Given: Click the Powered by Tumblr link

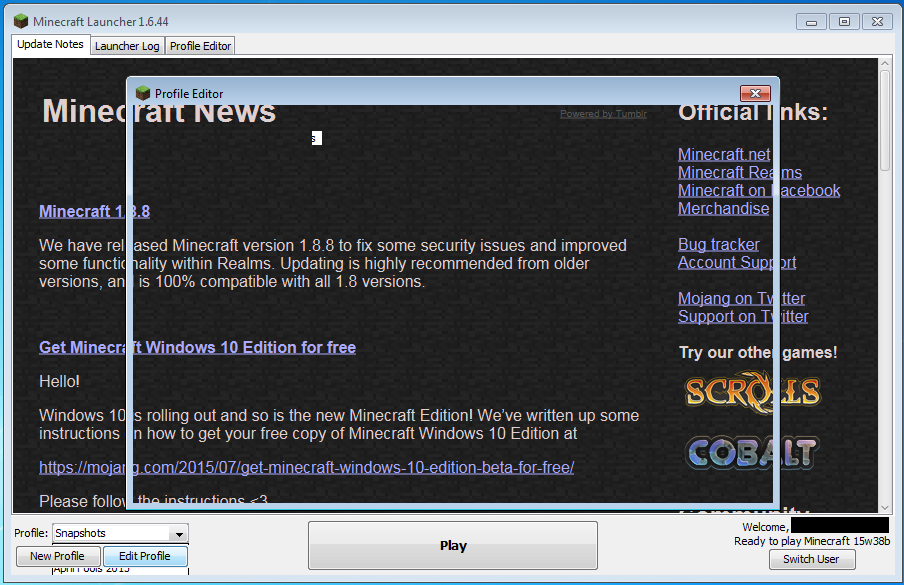Looking at the screenshot, I should tap(603, 114).
